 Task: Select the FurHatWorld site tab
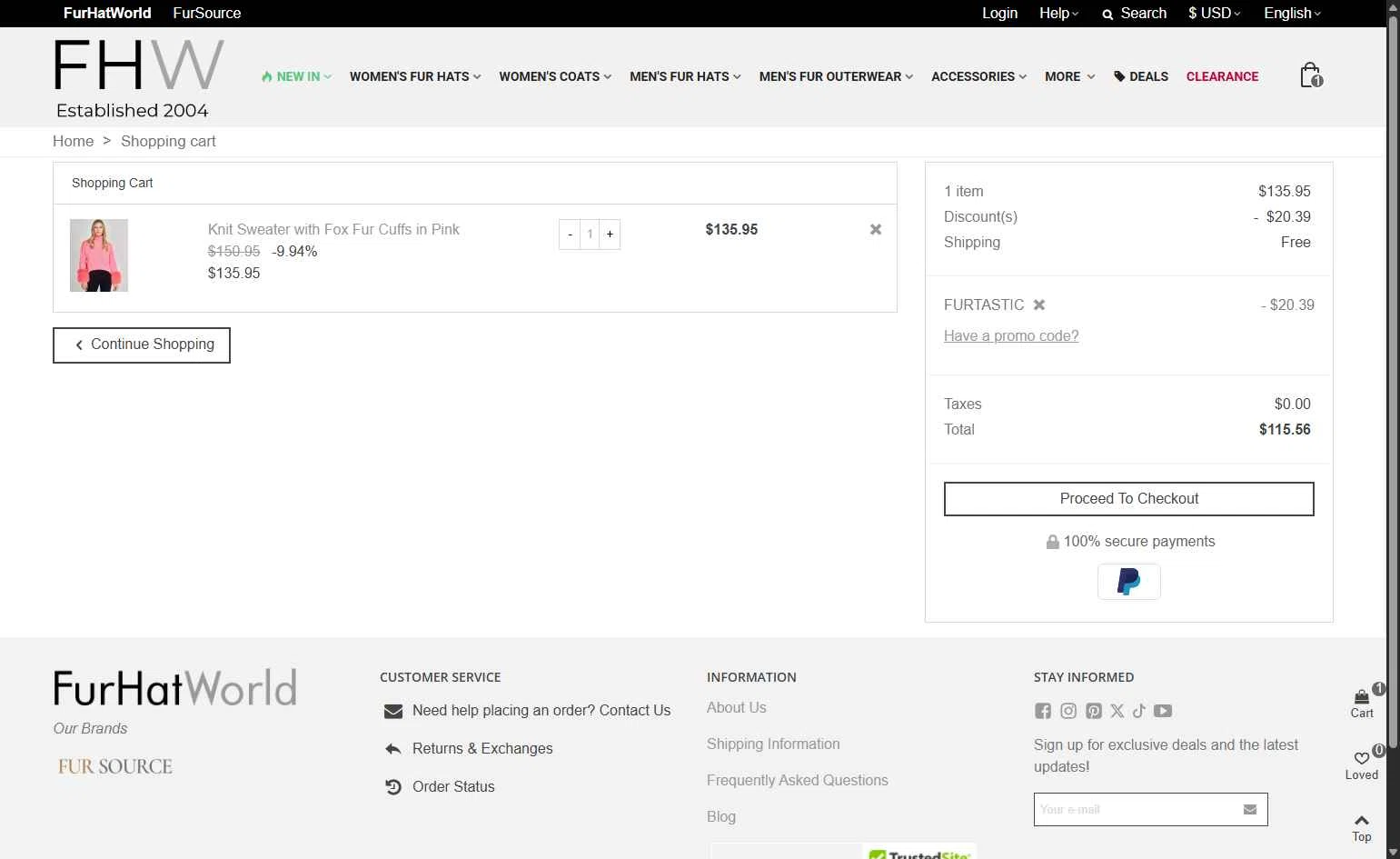107,13
